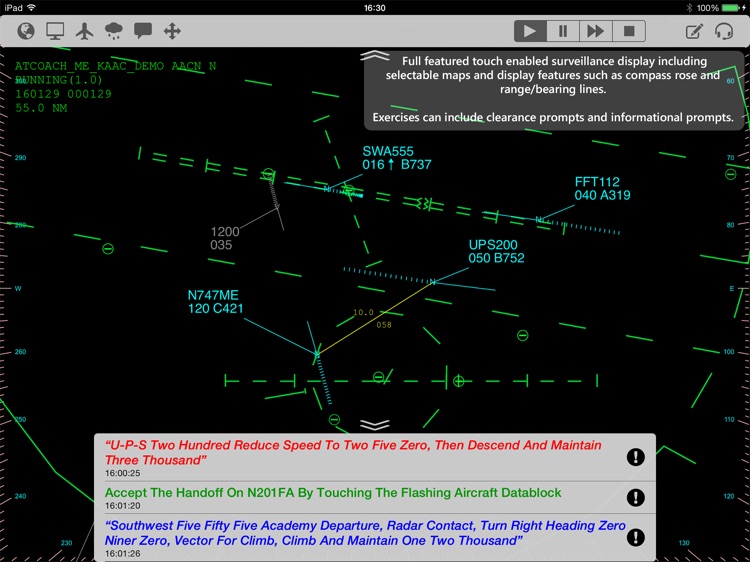The width and height of the screenshot is (750, 562).
Task: Tap the 10.0 range/bearing line label
Action: 363,312
